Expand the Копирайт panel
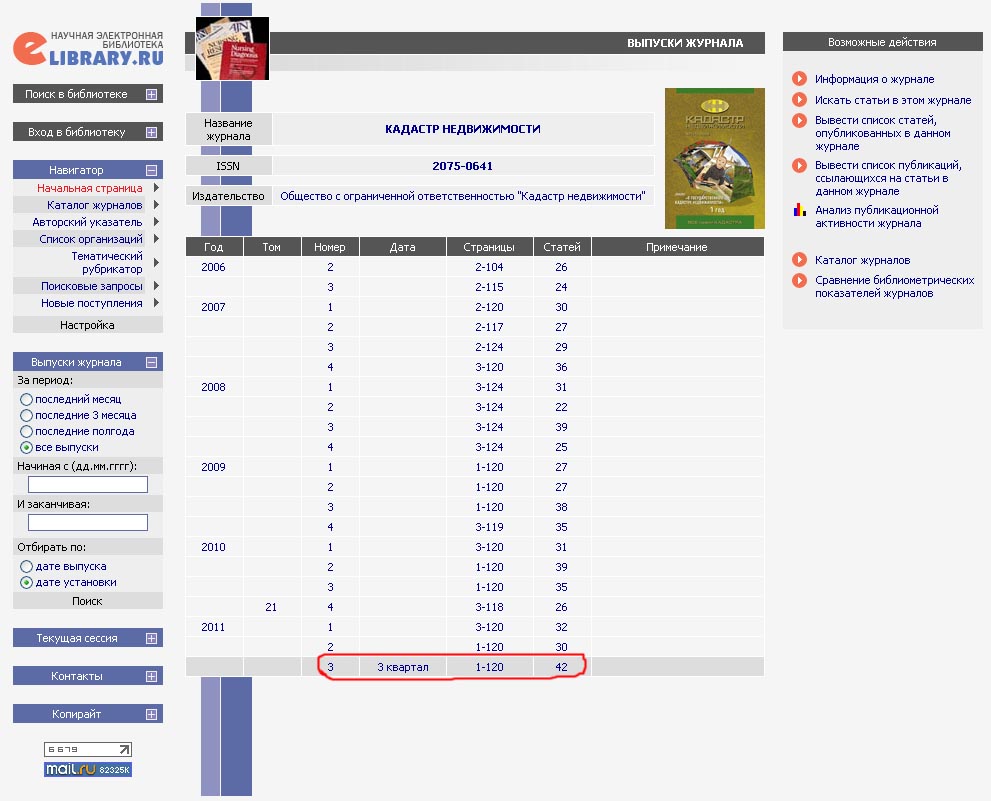991x801 pixels. pyautogui.click(x=151, y=714)
